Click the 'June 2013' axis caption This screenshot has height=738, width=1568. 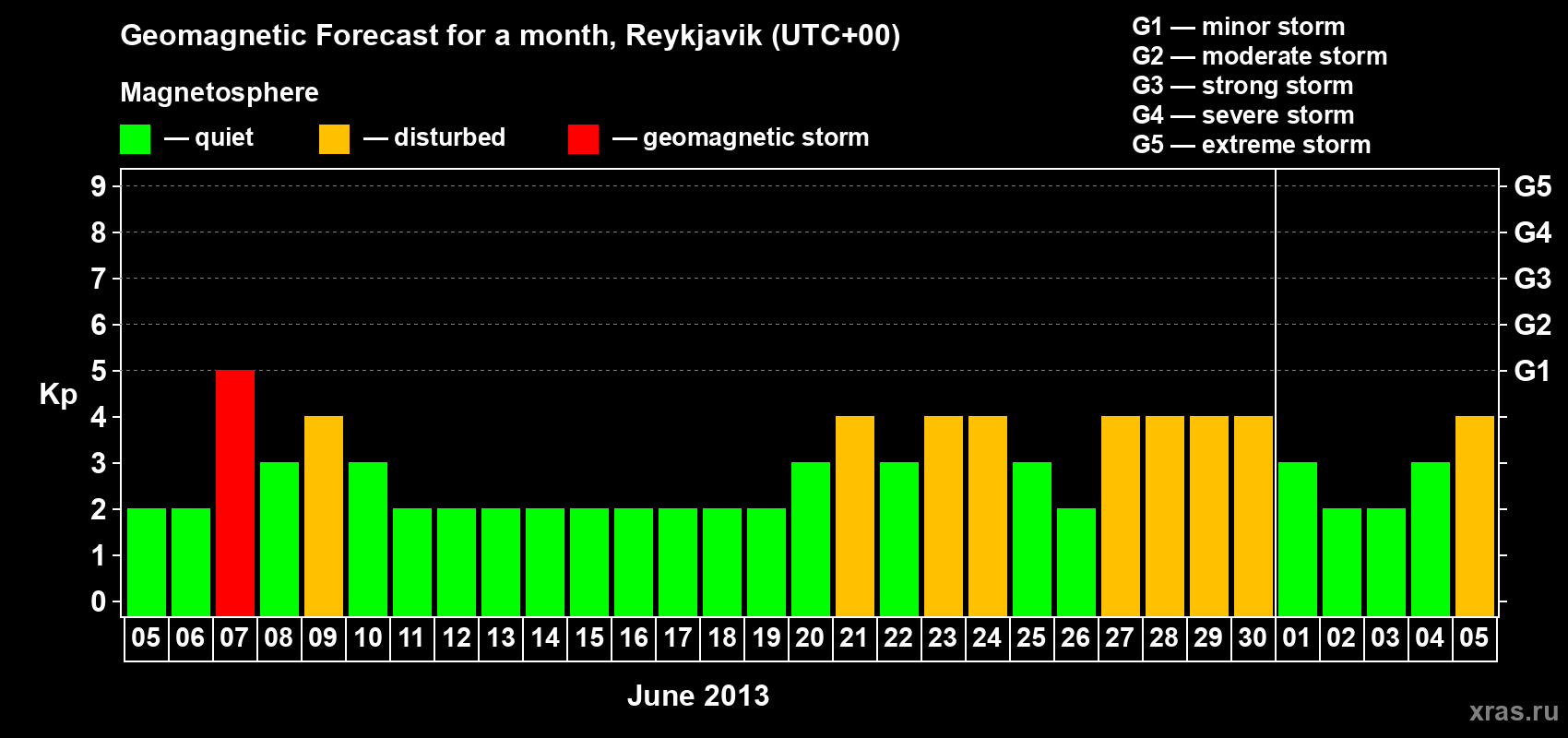698,696
